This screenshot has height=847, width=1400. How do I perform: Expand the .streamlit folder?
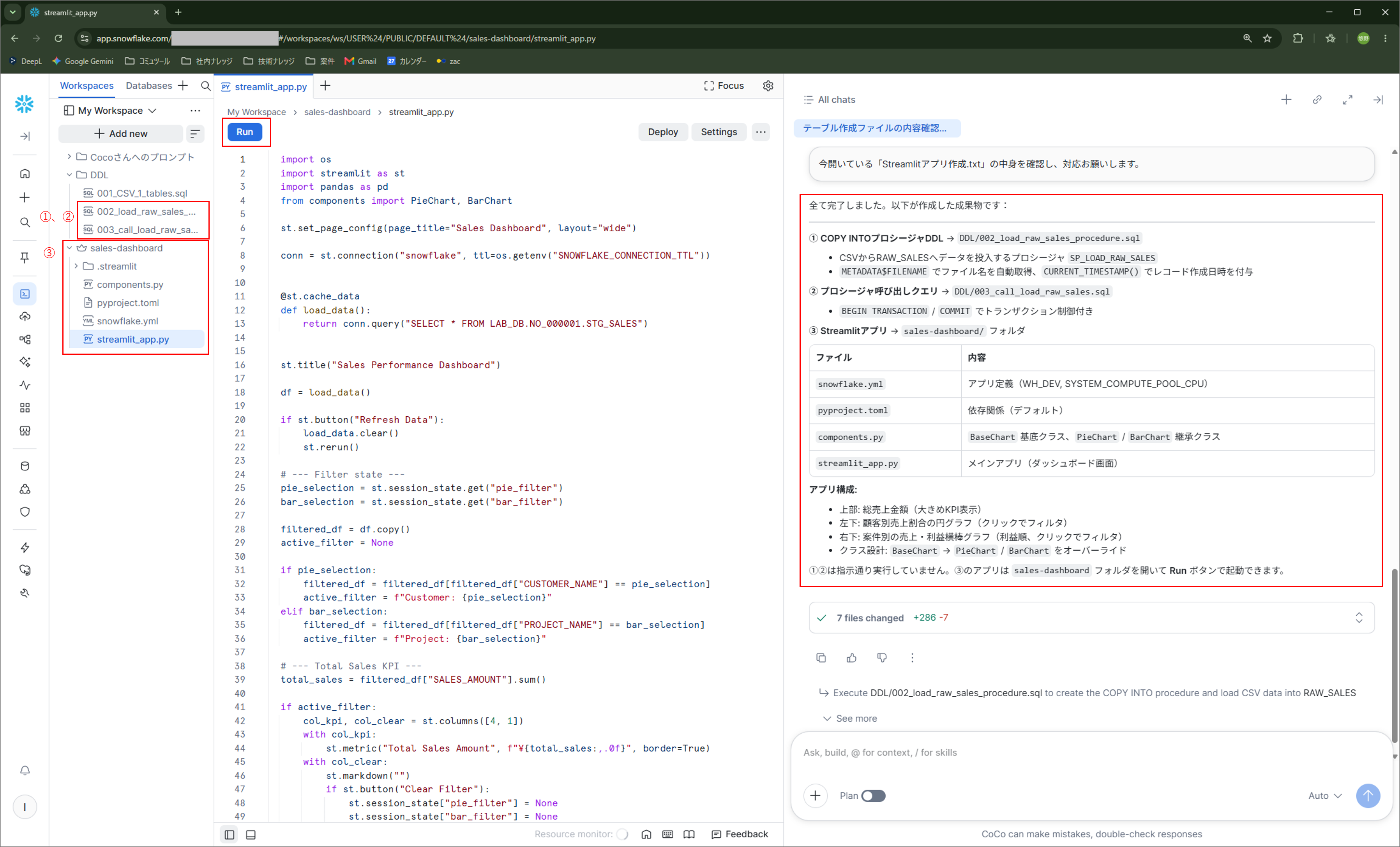coord(76,266)
